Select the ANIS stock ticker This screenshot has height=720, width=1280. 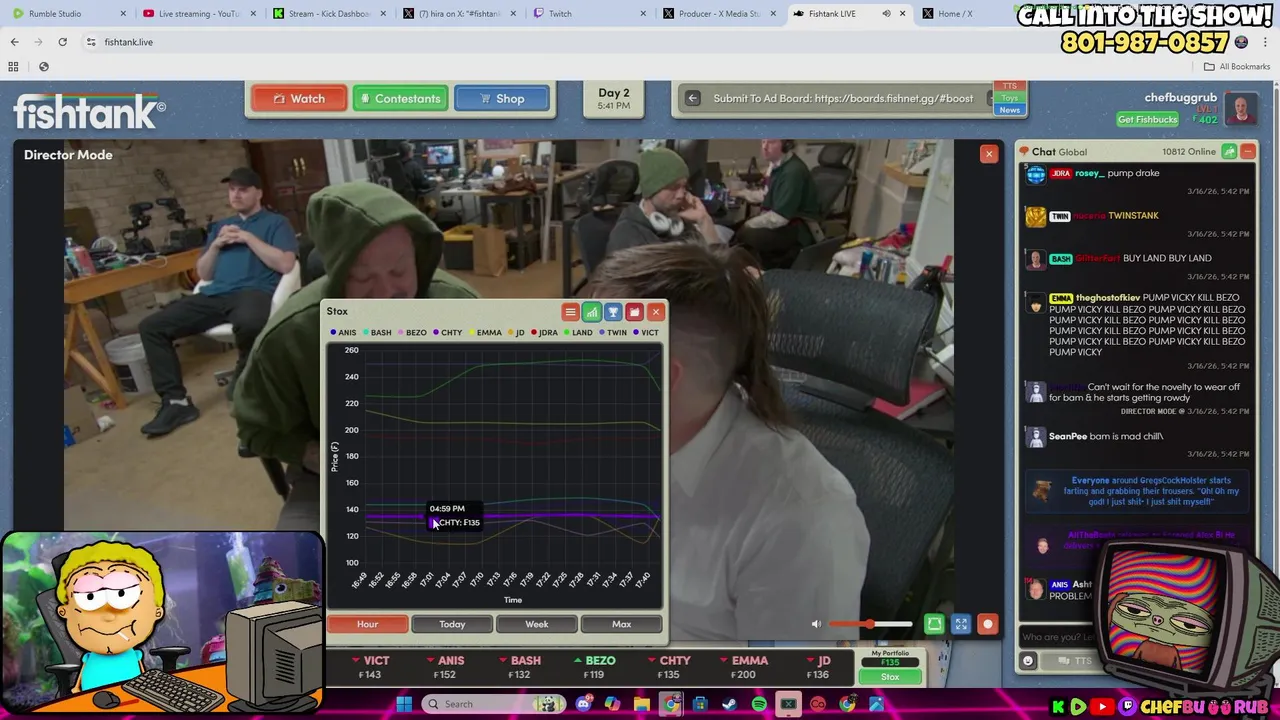point(445,667)
